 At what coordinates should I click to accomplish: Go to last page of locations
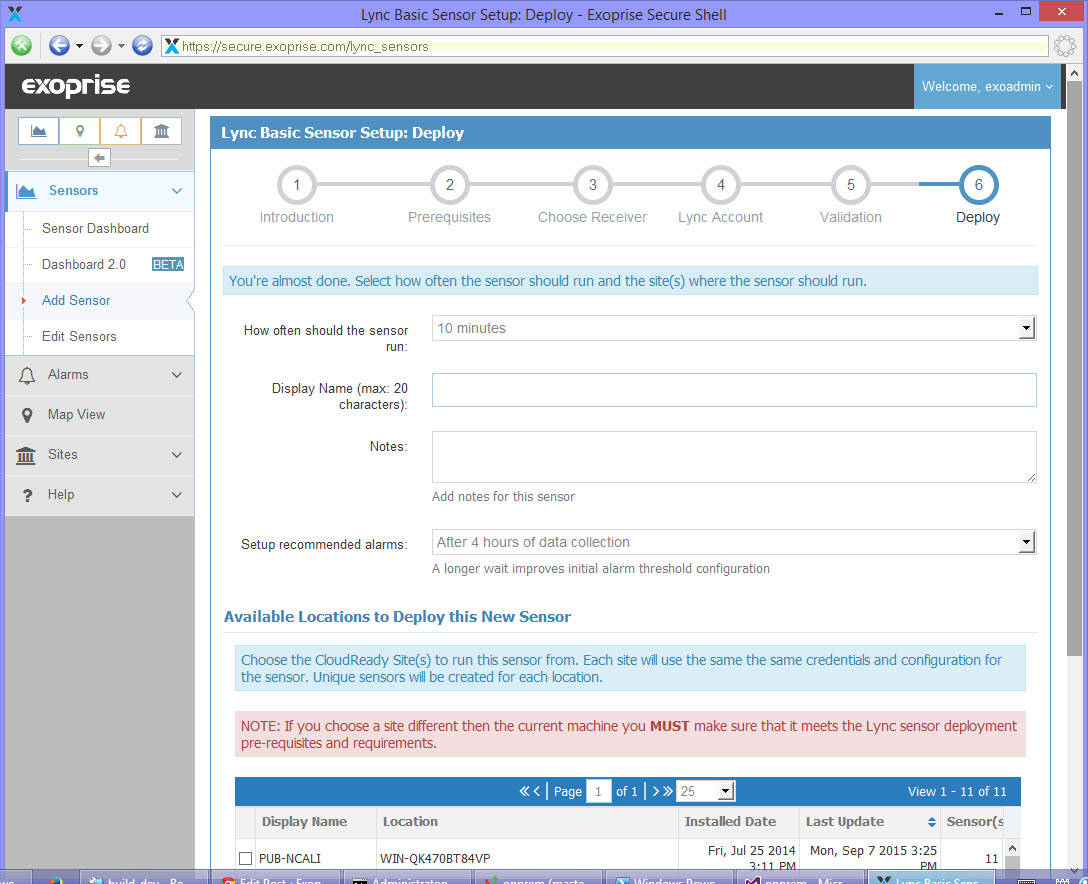(668, 791)
